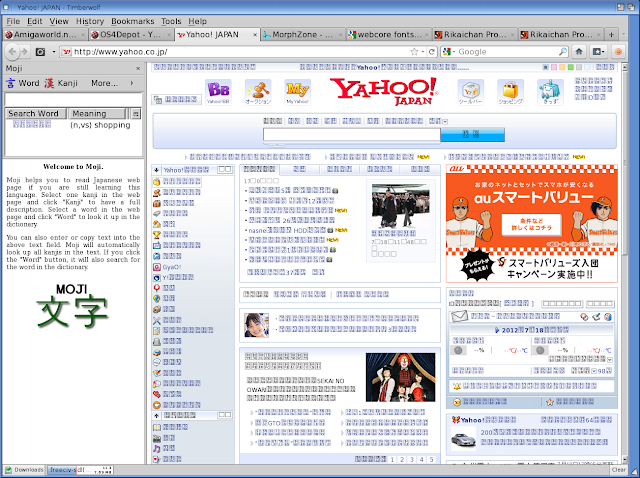Click in the Moji text entry field
This screenshot has width=640, height=478.
pyautogui.click(x=73, y=99)
